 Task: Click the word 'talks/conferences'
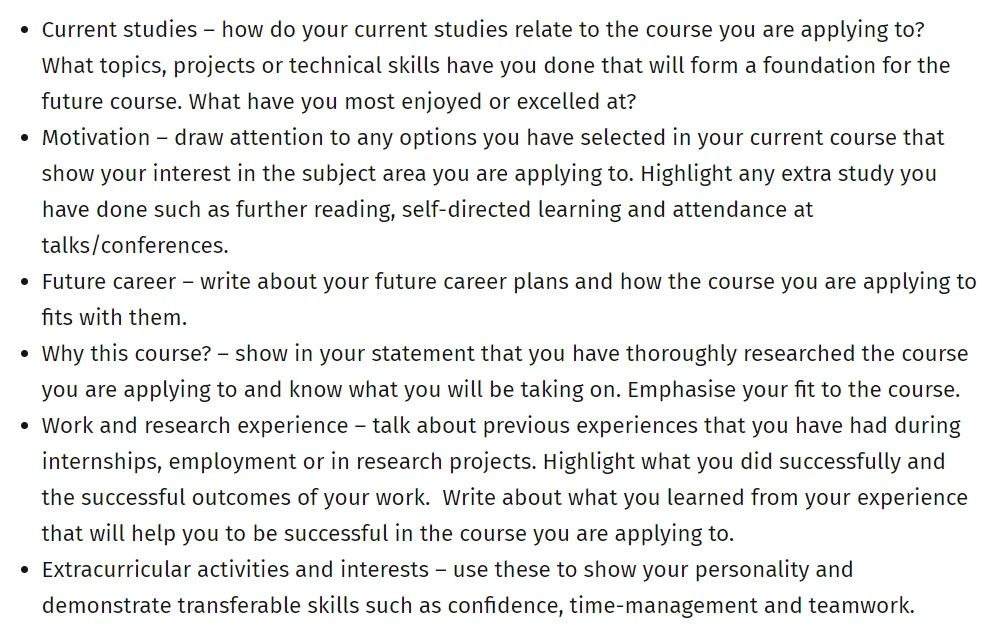(x=134, y=245)
